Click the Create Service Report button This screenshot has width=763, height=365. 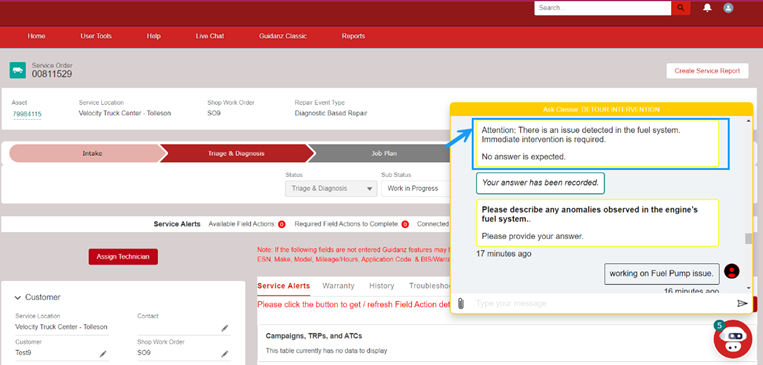[x=707, y=71]
